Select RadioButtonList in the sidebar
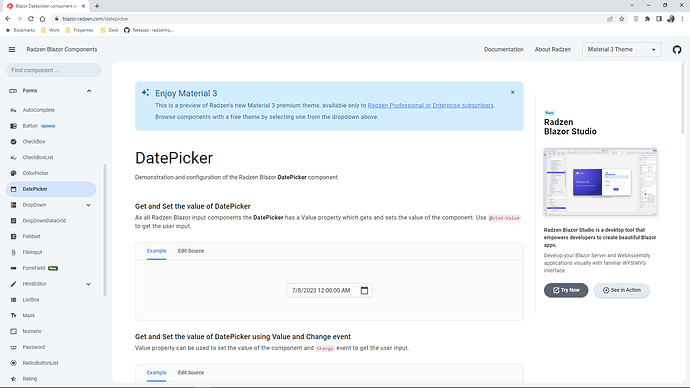690x388 pixels. click(x=40, y=363)
